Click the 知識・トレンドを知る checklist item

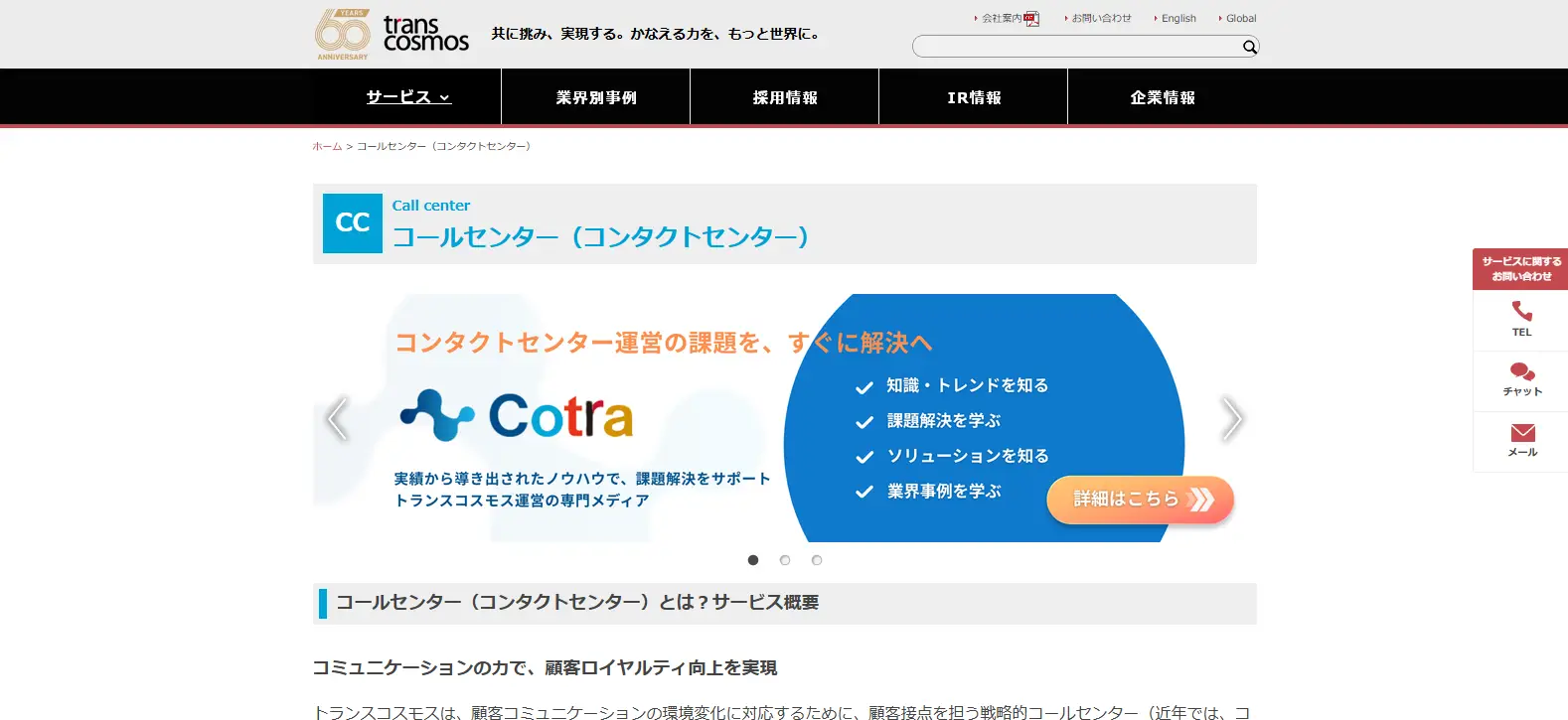point(967,385)
